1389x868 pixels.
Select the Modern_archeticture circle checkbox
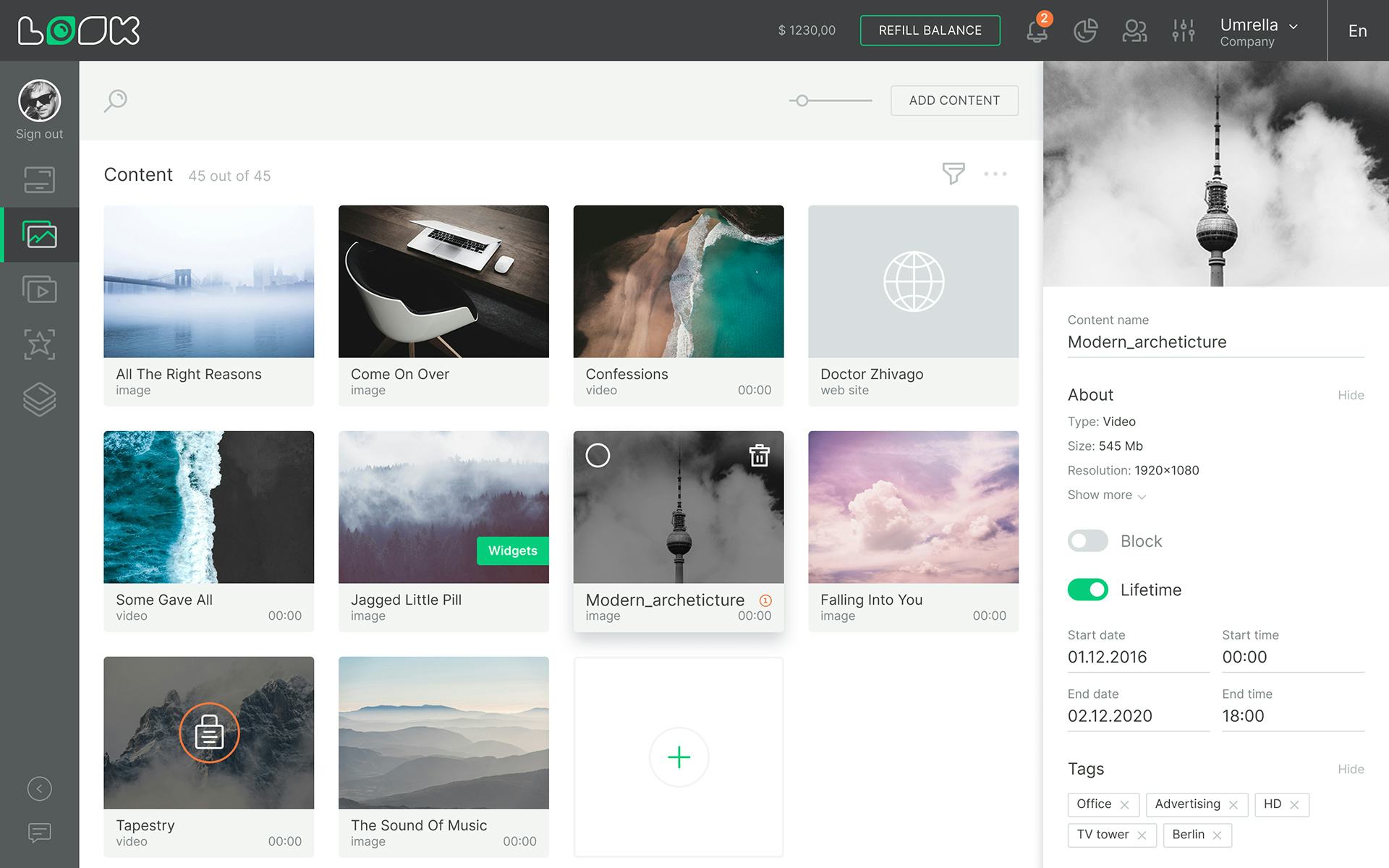click(x=598, y=456)
